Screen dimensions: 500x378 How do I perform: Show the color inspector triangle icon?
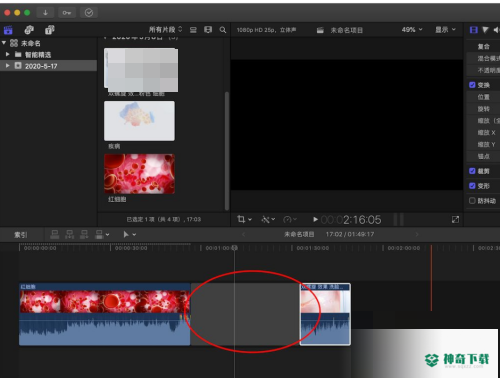(x=485, y=30)
